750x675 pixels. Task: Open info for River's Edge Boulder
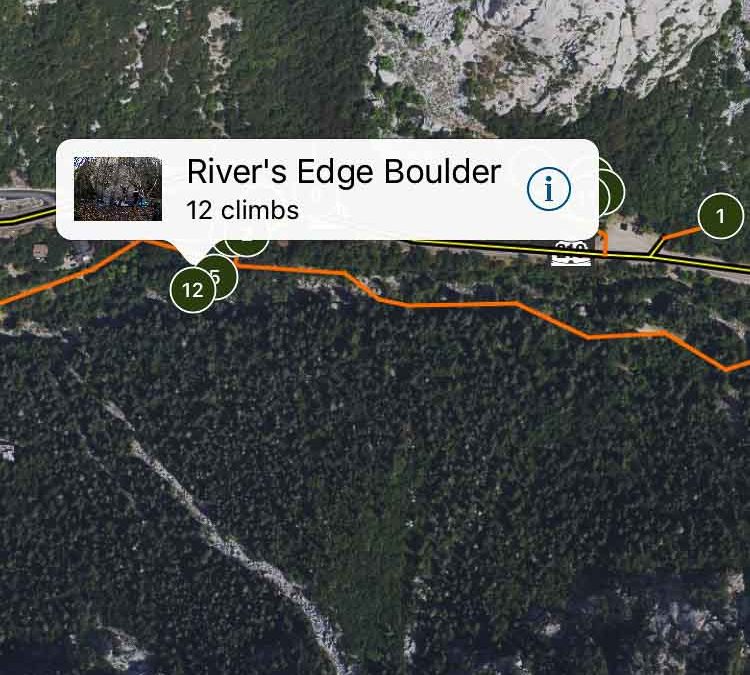pos(549,188)
